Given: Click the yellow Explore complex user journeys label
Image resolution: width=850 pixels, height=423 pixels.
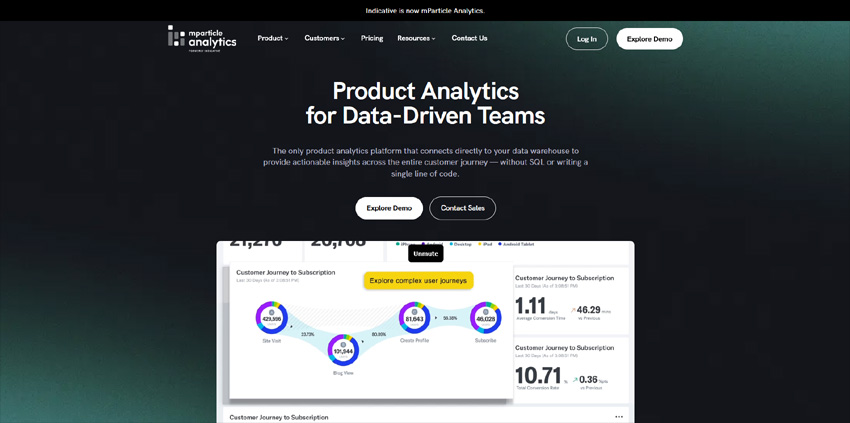Looking at the screenshot, I should point(418,280).
